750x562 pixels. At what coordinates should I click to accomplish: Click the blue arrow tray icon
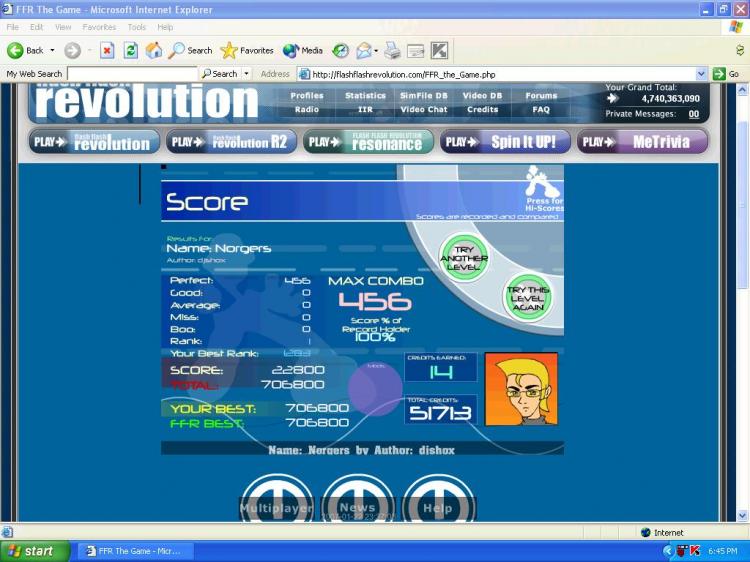click(x=669, y=551)
